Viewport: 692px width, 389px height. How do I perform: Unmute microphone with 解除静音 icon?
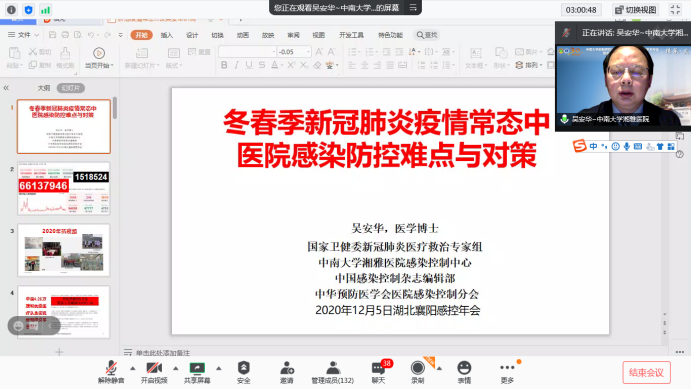pyautogui.click(x=111, y=372)
